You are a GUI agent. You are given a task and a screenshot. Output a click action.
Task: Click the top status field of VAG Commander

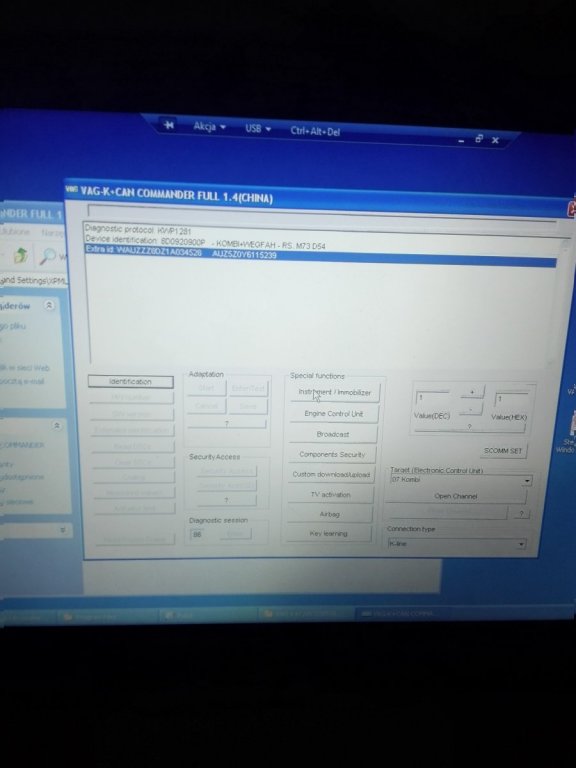[321, 216]
